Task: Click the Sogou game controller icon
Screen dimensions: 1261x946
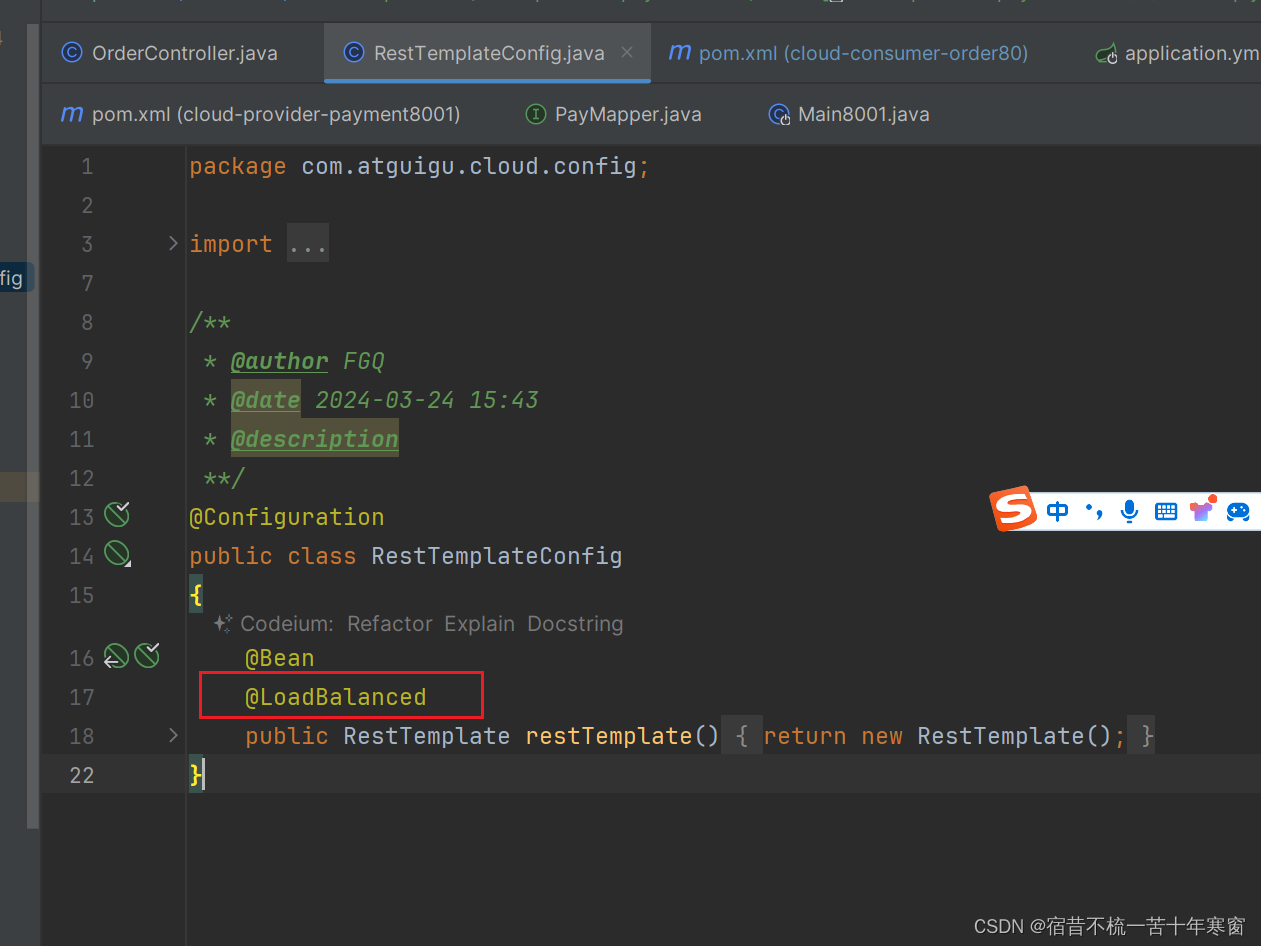Action: (1239, 511)
